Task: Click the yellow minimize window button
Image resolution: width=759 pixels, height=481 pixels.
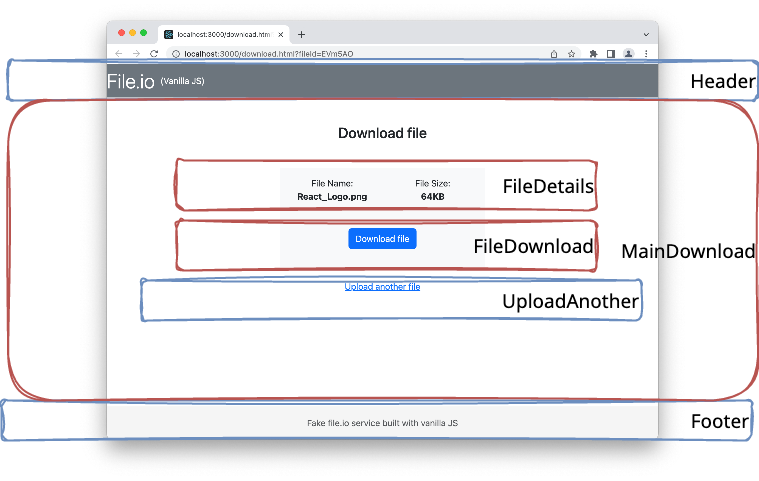Action: pos(133,33)
